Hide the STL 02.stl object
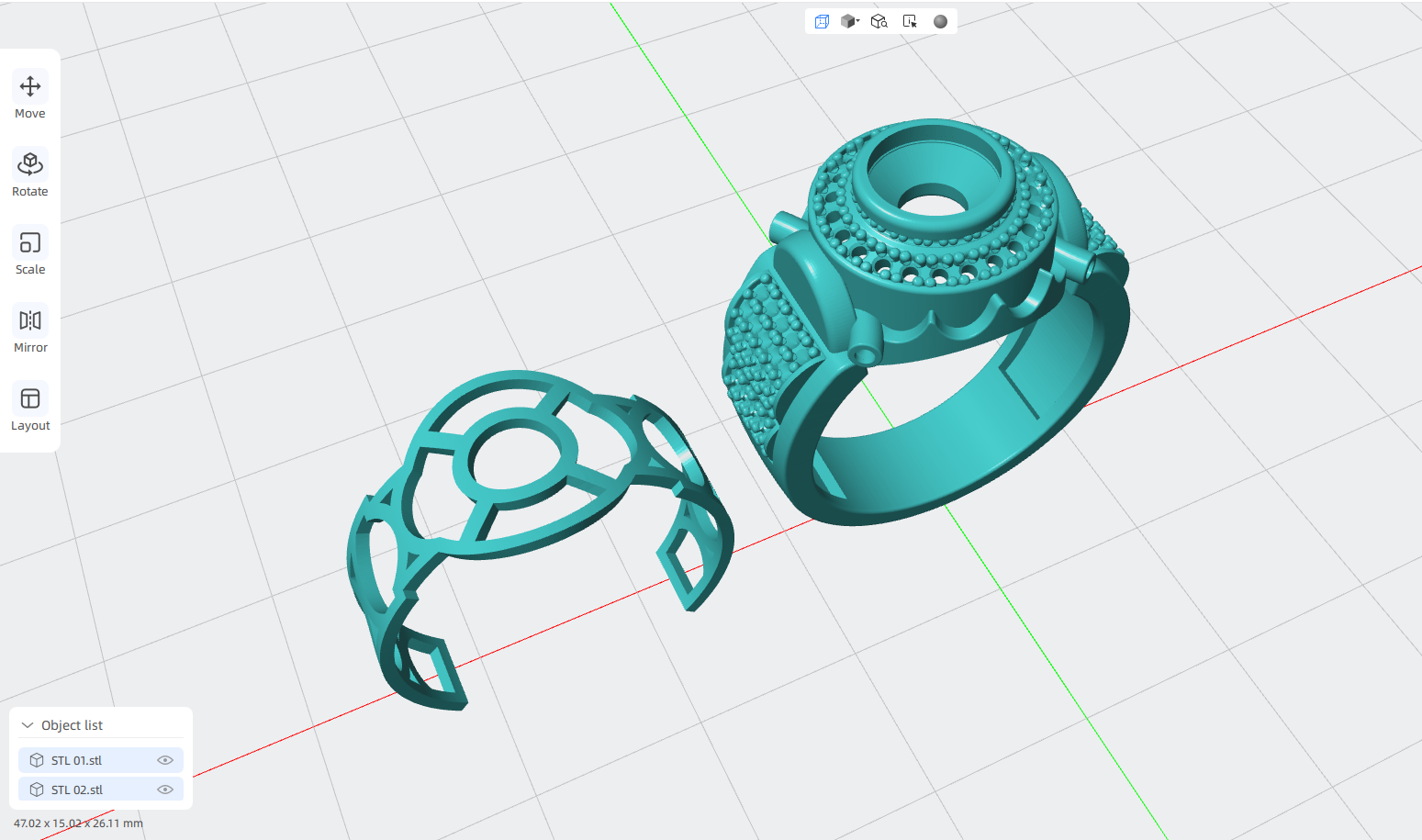This screenshot has height=840, width=1422. 165,790
